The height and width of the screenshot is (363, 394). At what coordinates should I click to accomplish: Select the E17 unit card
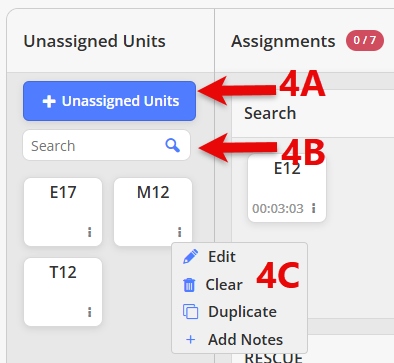pyautogui.click(x=63, y=212)
